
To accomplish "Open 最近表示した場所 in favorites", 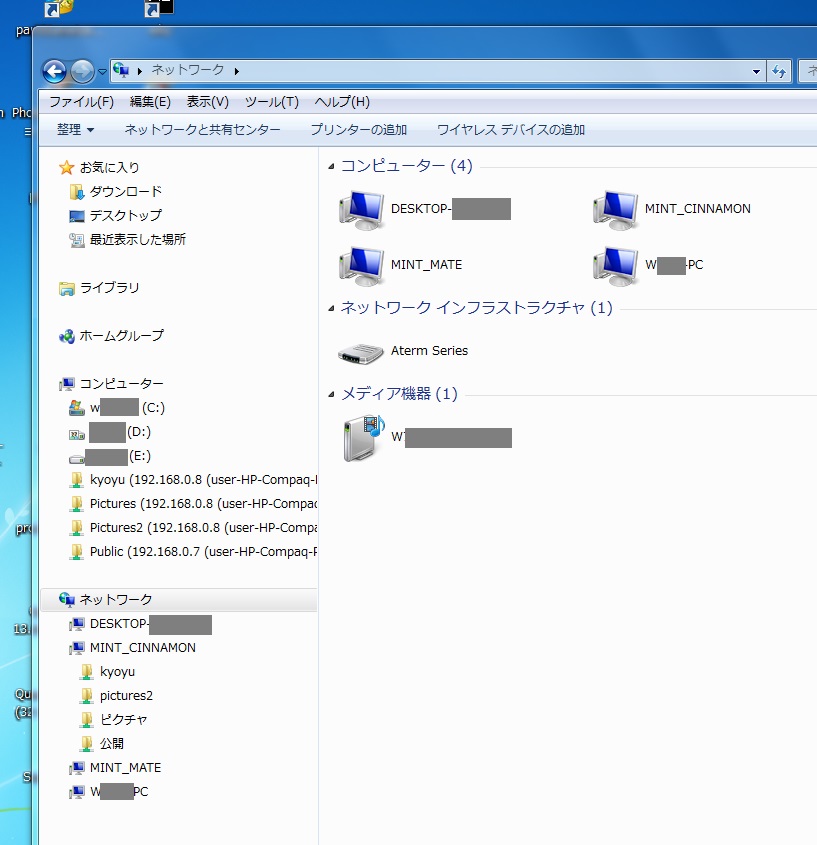I will (137, 239).
